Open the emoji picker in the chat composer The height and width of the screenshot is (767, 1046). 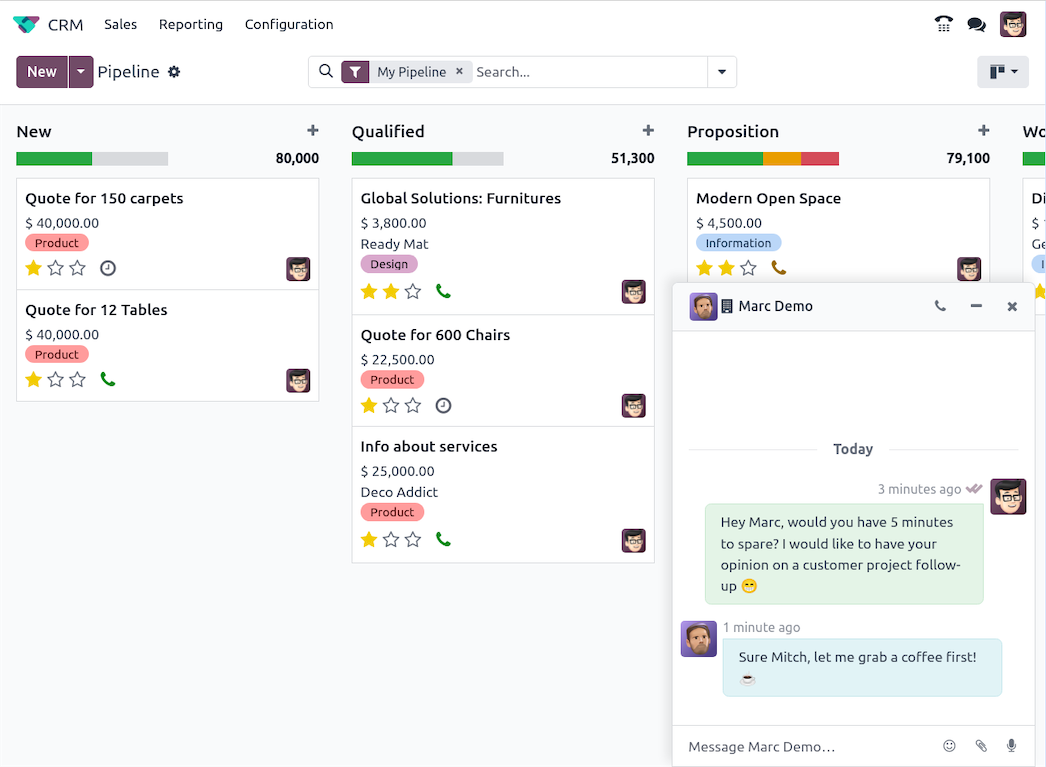click(949, 746)
